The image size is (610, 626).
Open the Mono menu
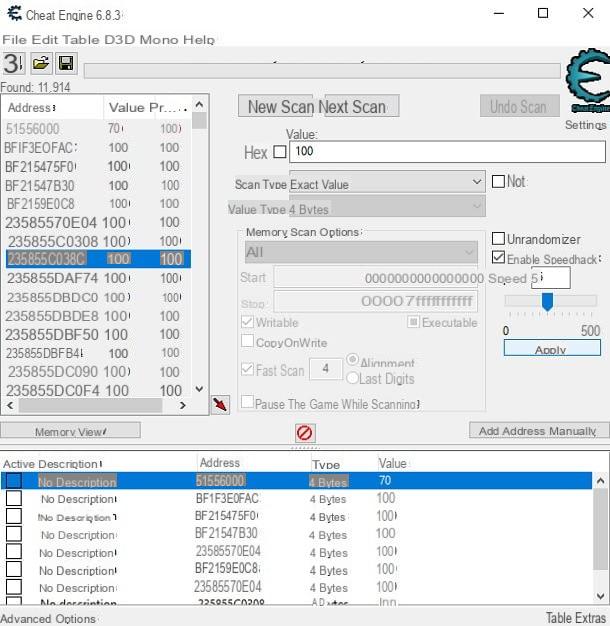[159, 40]
